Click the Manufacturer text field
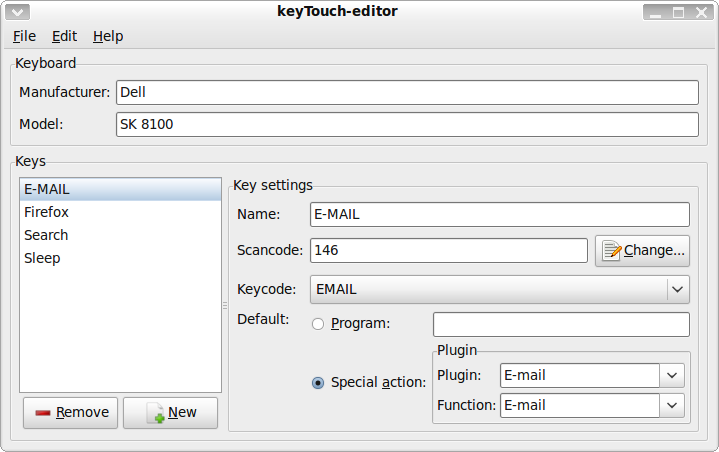Viewport: 719px width, 452px height. [406, 92]
